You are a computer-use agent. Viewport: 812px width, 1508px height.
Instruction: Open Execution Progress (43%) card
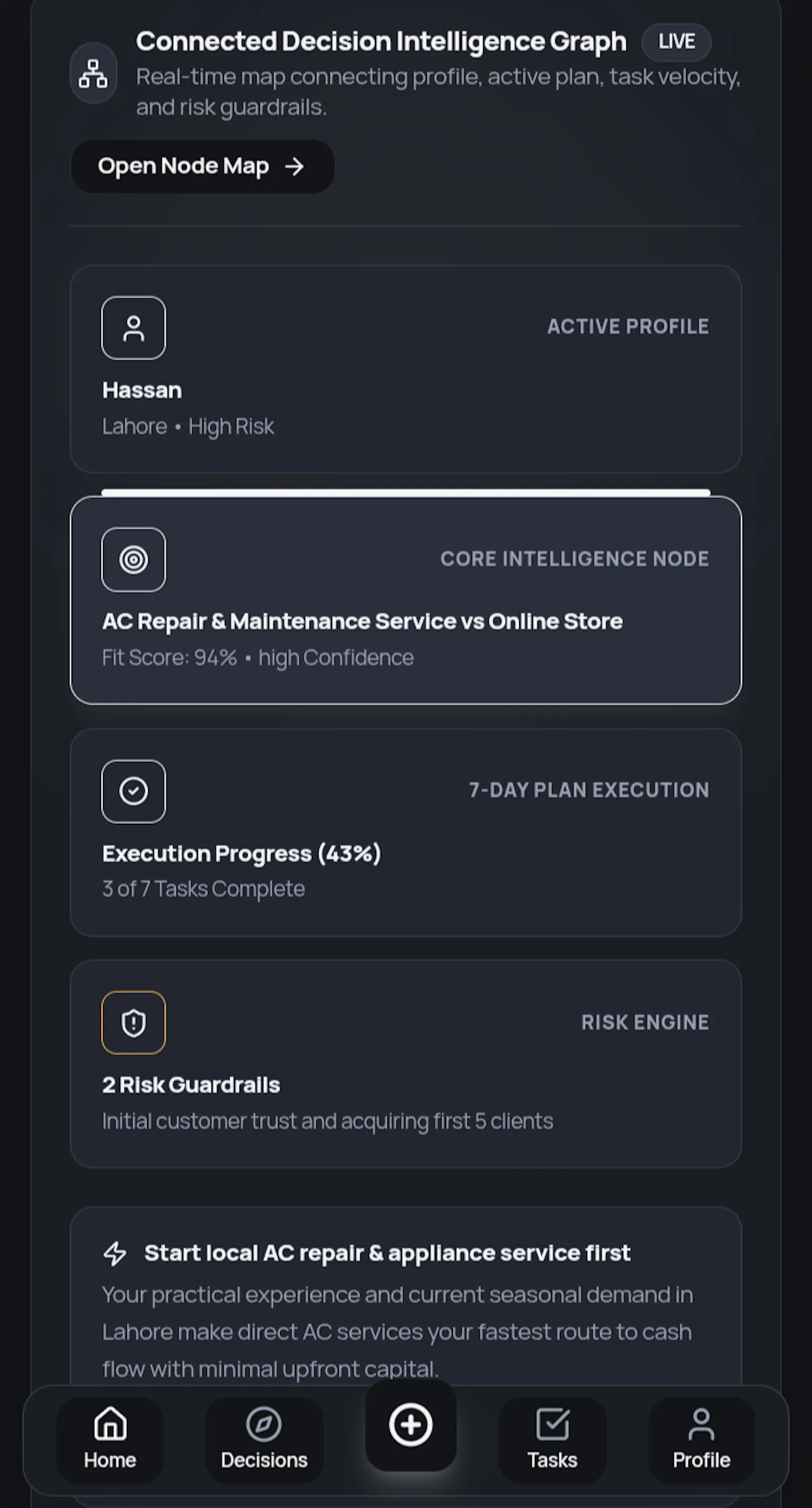(x=405, y=832)
